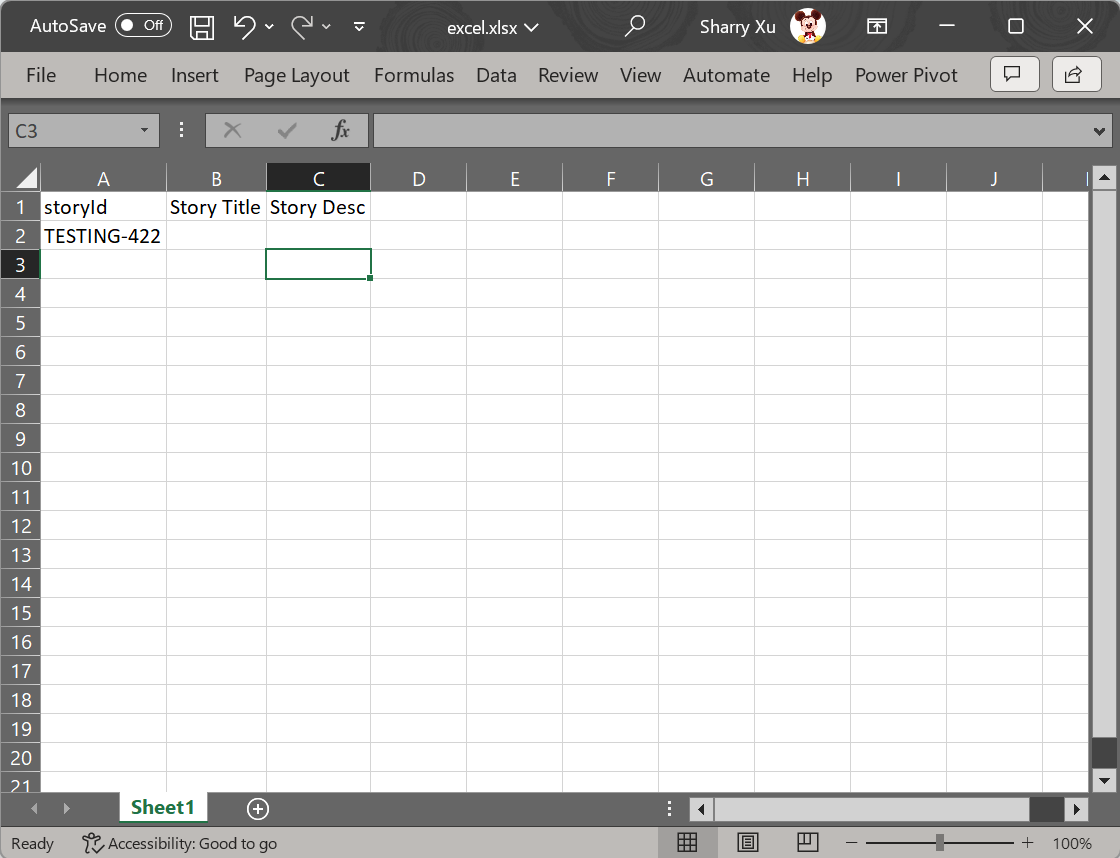
Task: Select row 10 header
Action: tap(20, 468)
